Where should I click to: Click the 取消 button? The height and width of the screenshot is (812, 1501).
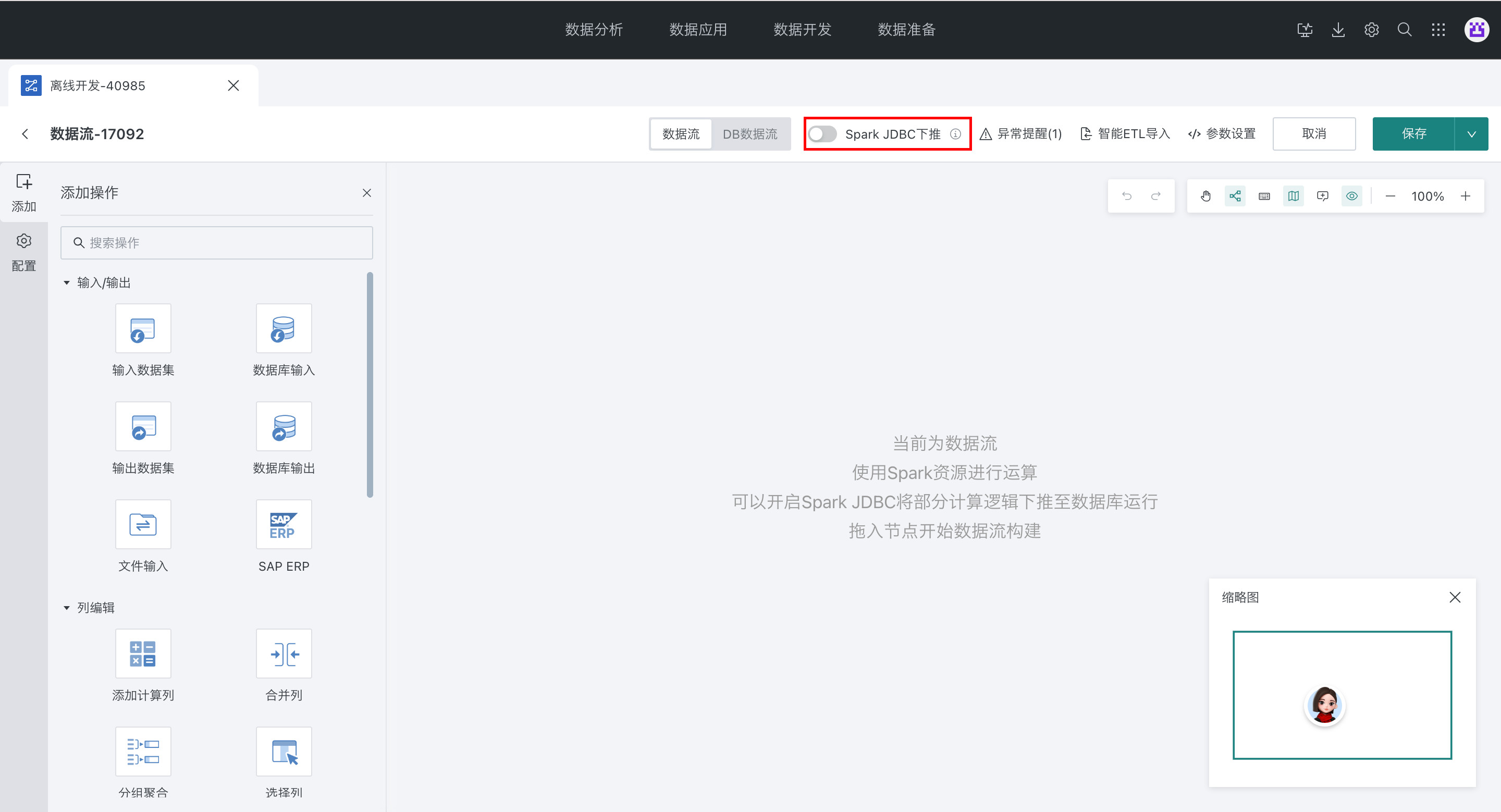click(x=1313, y=134)
